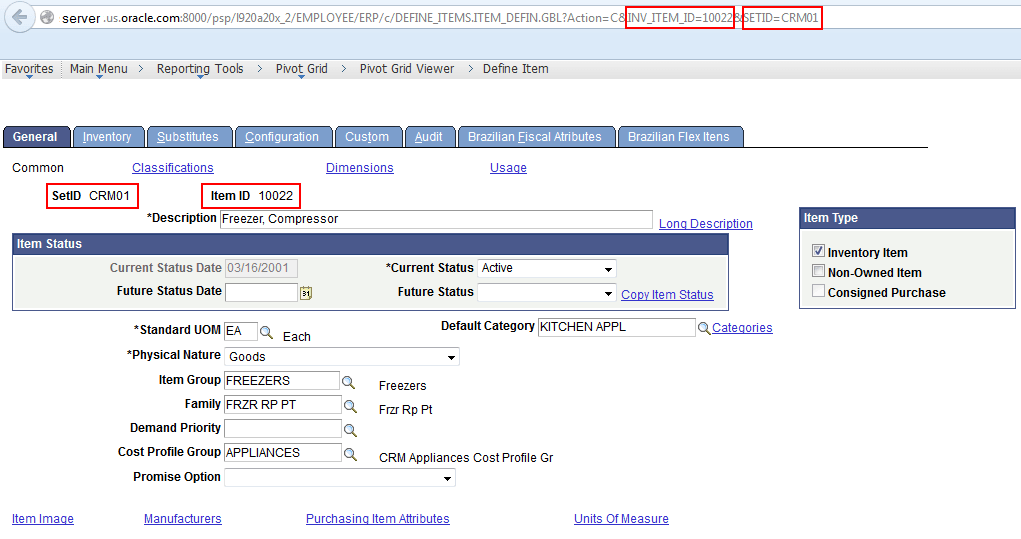This screenshot has width=1021, height=539.
Task: Toggle the Inventory Item checkbox
Action: click(818, 251)
